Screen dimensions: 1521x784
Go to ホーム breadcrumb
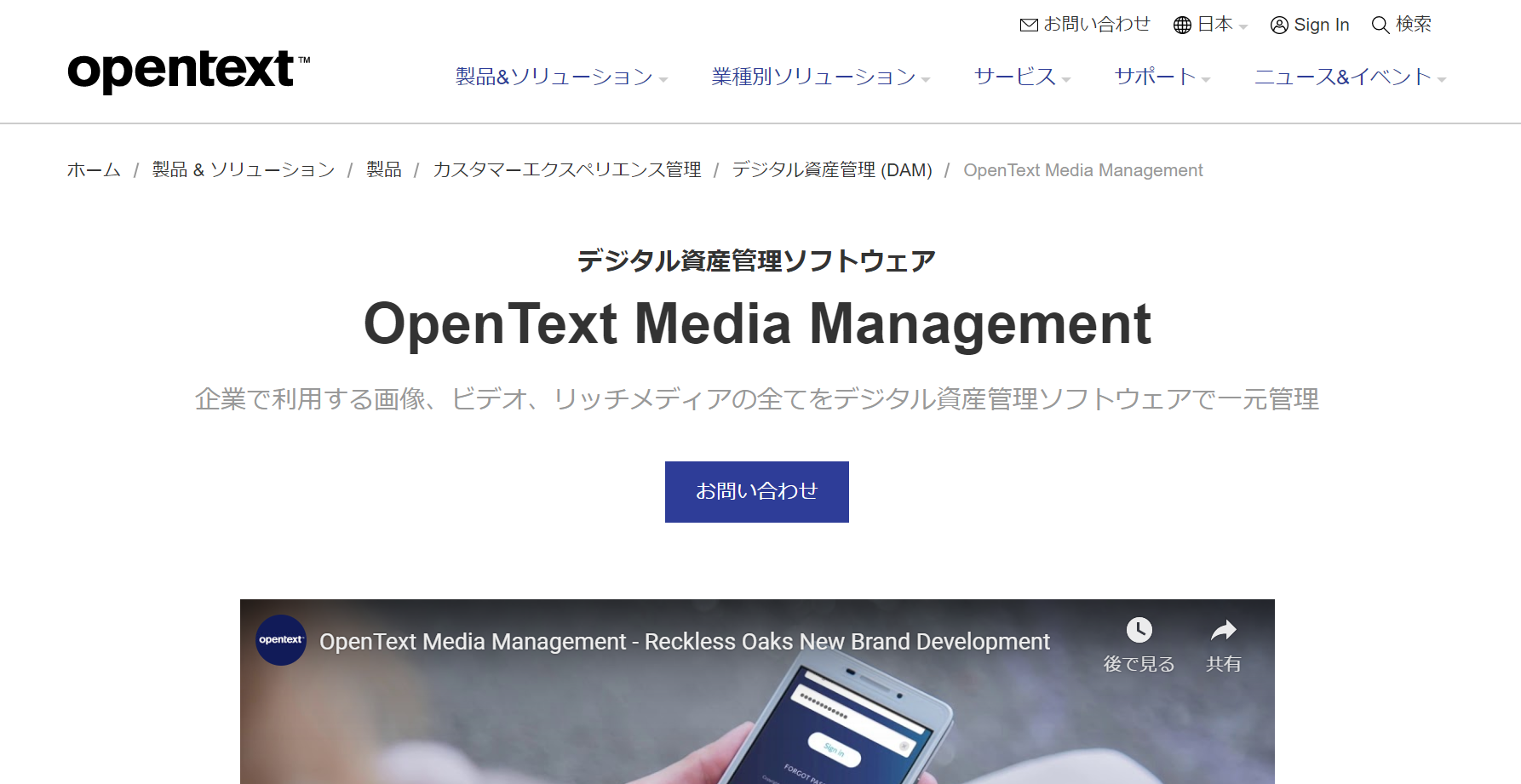pyautogui.click(x=94, y=170)
